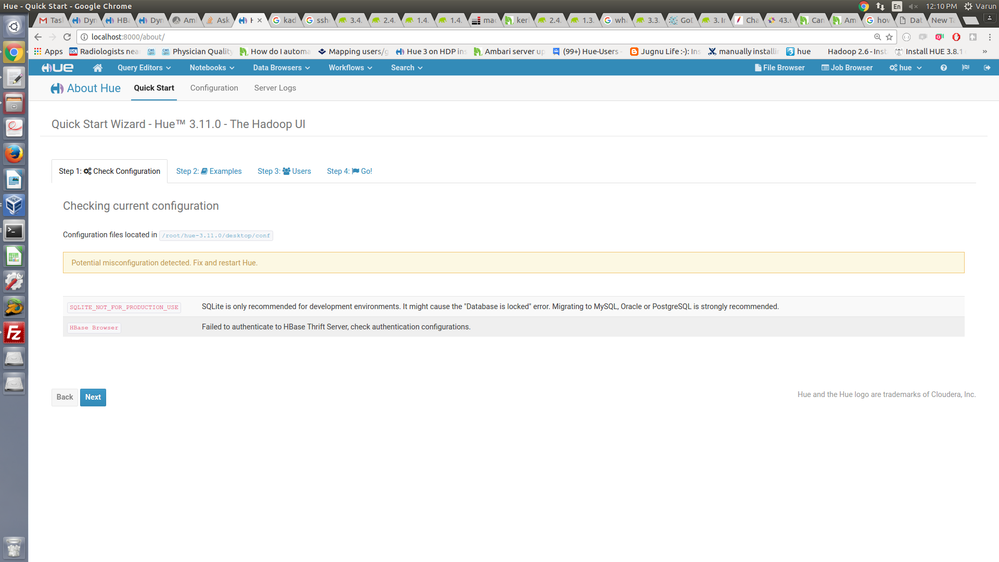Expand the Notebooks dropdown

pos(212,68)
